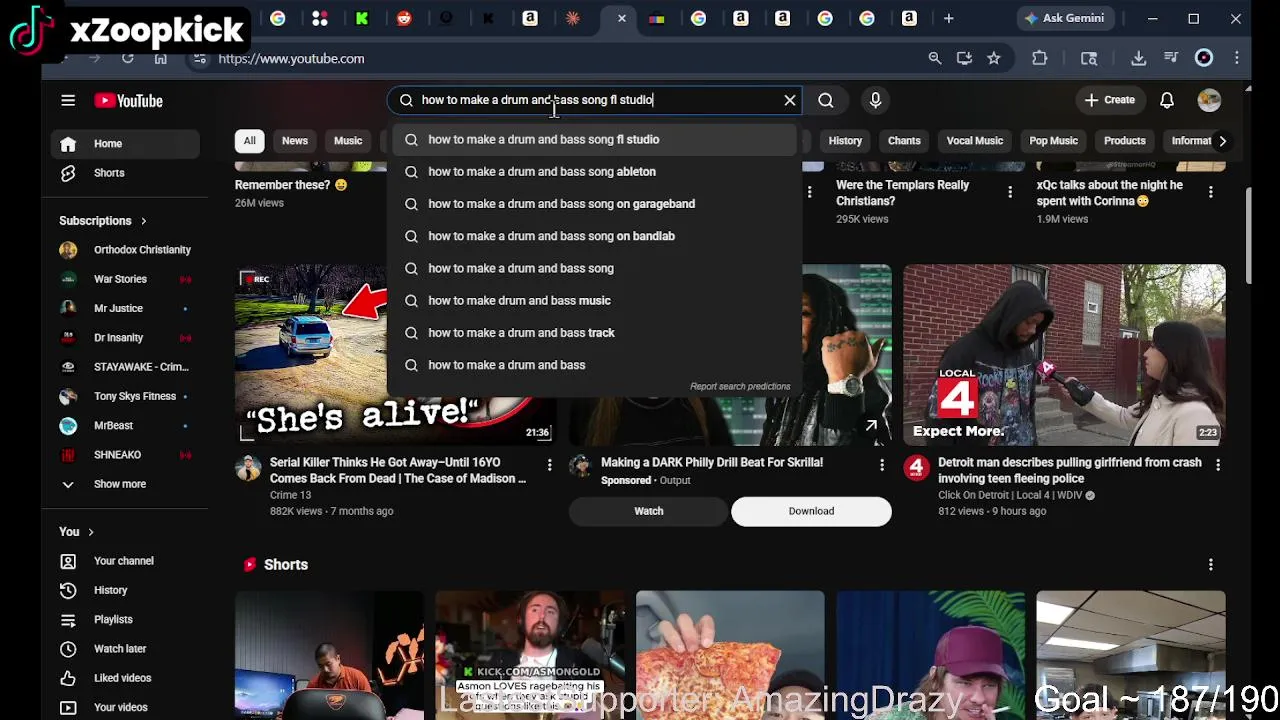Open options for the xQc video
This screenshot has width=1280, height=720.
coord(1211,192)
